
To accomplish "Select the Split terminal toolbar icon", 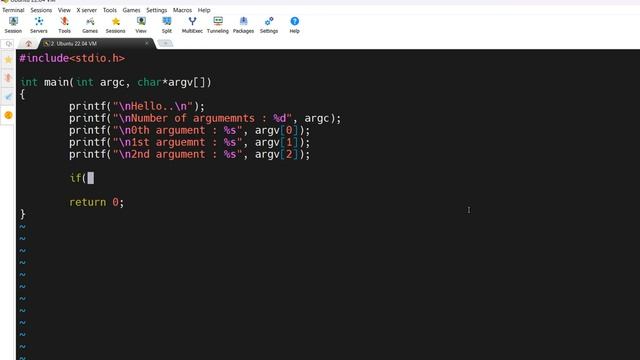I will (x=167, y=24).
